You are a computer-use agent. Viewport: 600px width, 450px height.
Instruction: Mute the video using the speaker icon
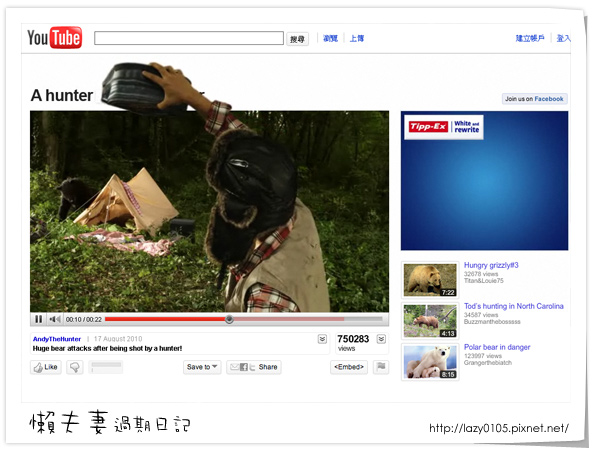pos(55,319)
